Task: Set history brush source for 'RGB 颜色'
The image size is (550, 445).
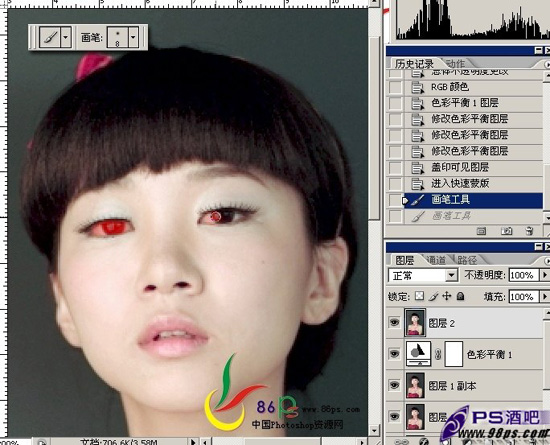Action: (x=395, y=87)
